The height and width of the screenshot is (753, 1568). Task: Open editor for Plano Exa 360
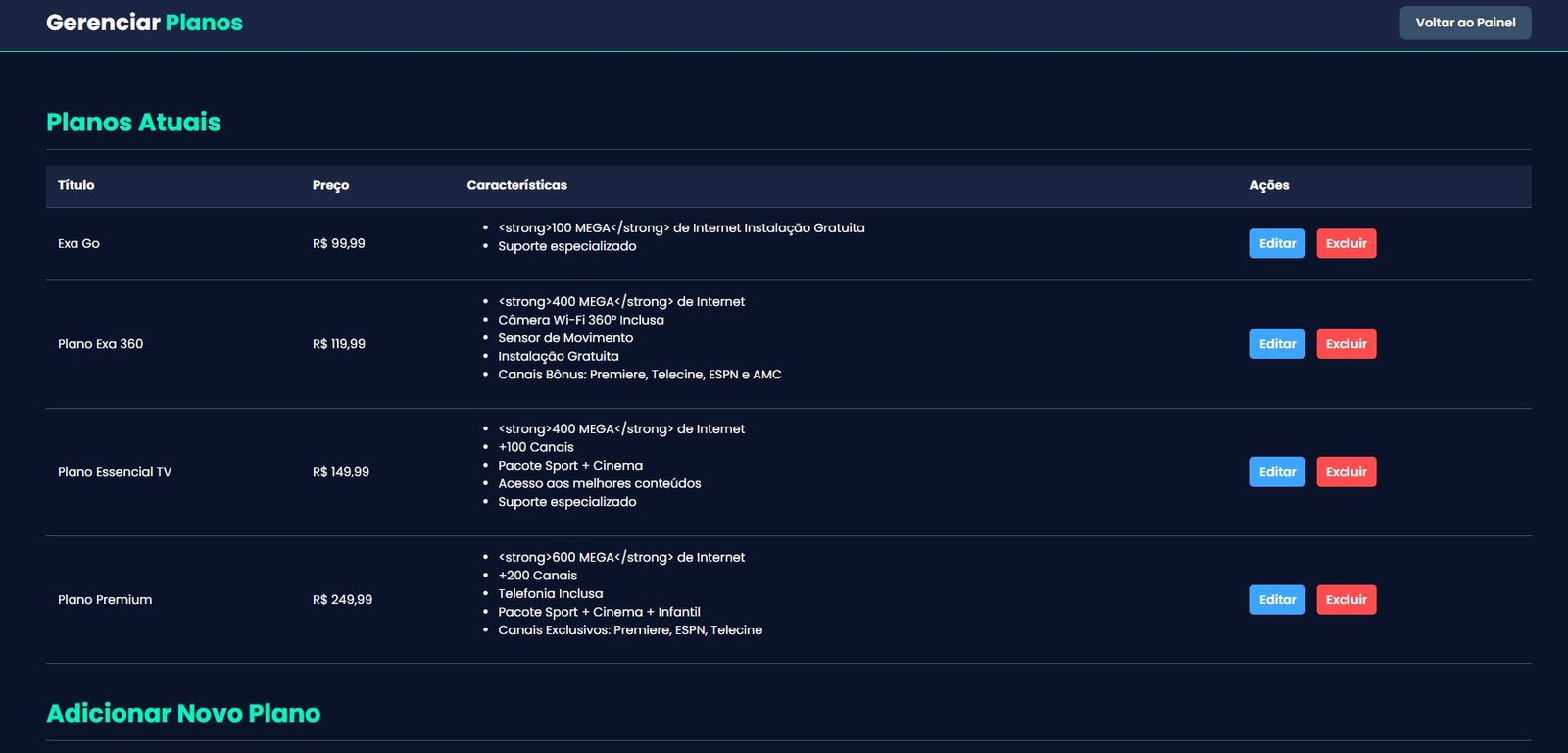tap(1276, 344)
